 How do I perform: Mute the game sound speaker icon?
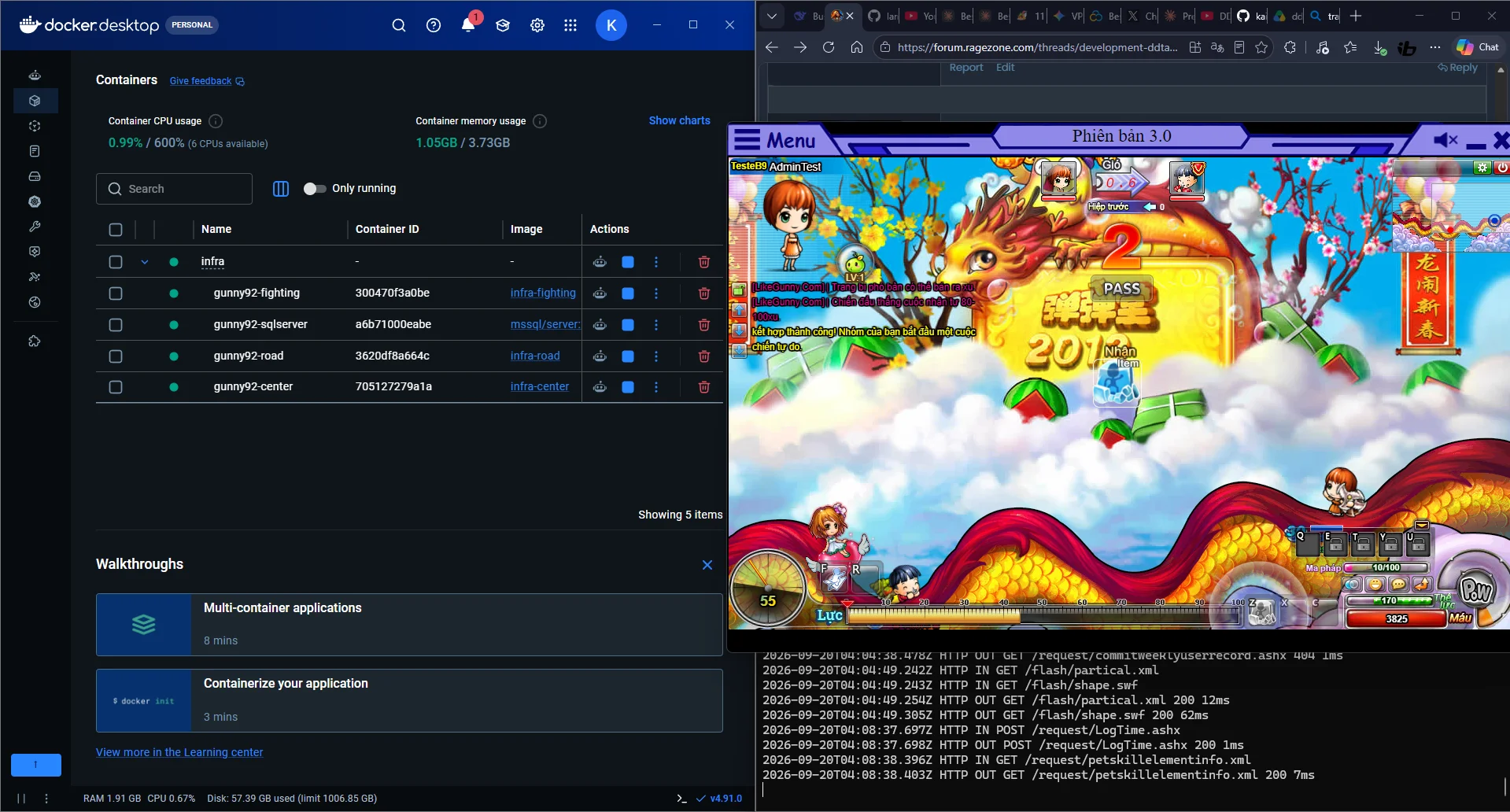(x=1445, y=140)
